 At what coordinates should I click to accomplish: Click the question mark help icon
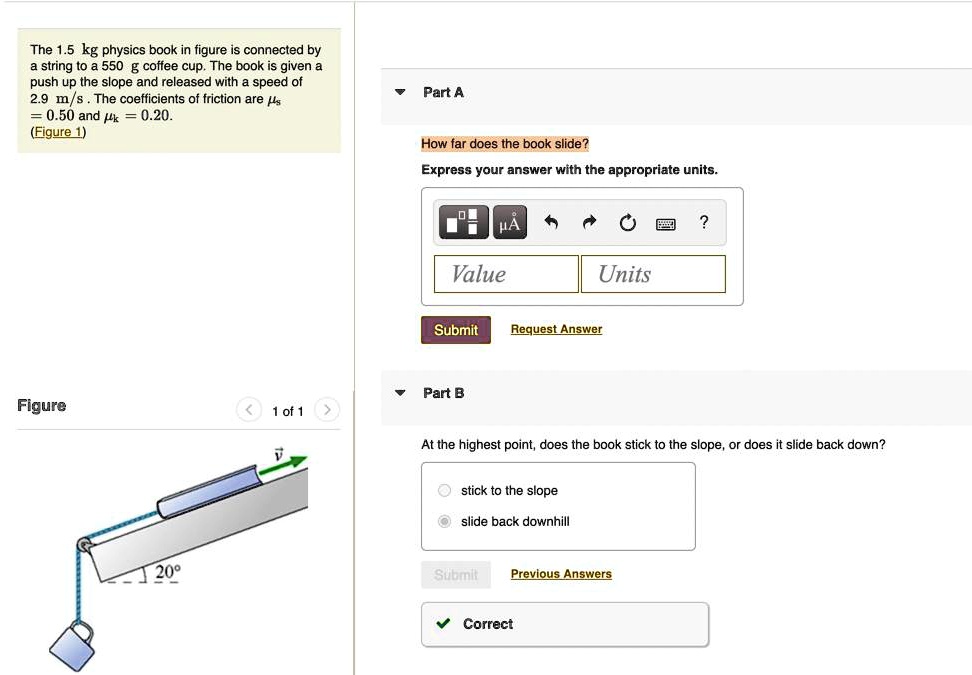click(704, 223)
